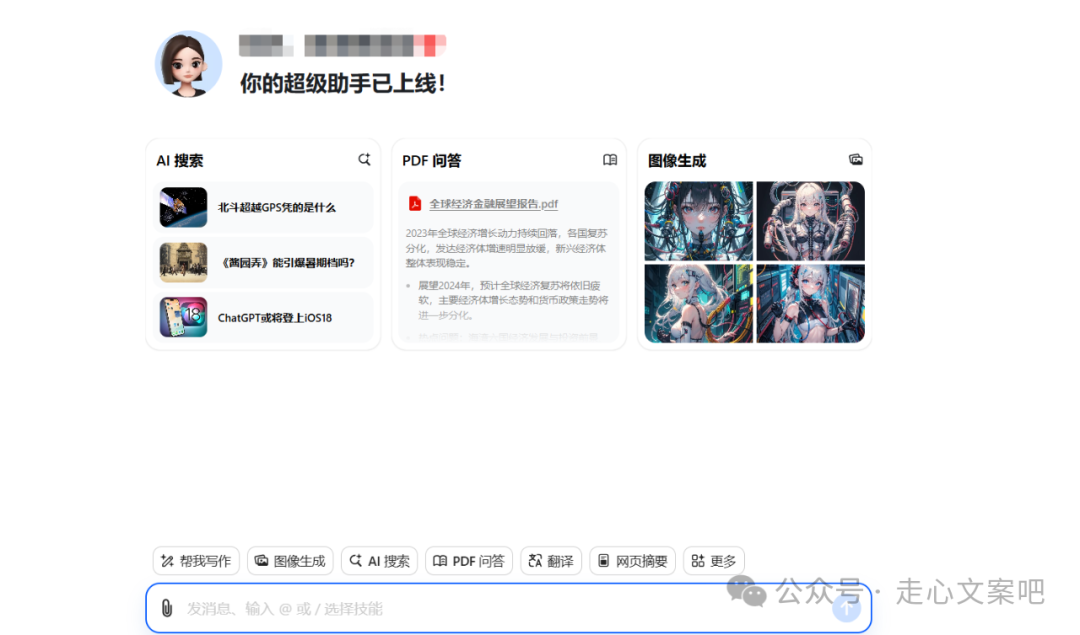Click the paperclip attachment icon in message bar
The image size is (1080, 635).
167,608
